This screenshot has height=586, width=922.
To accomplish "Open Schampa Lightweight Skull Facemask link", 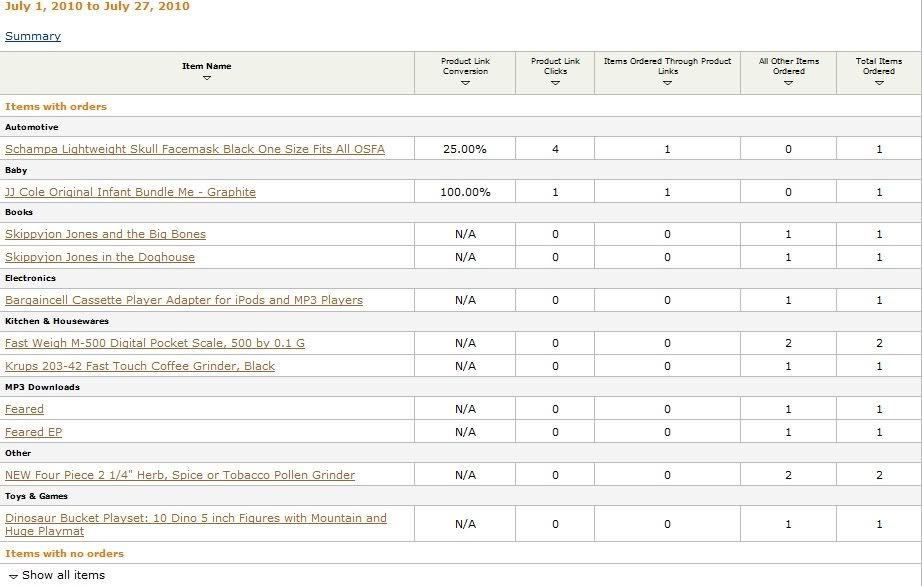I will point(195,149).
